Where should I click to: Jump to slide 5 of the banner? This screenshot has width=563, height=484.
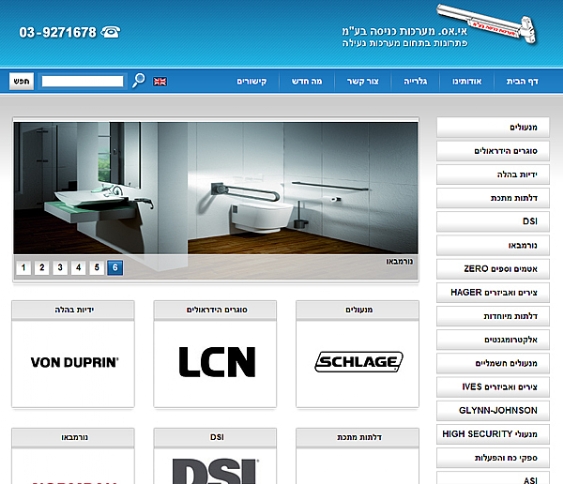97,267
